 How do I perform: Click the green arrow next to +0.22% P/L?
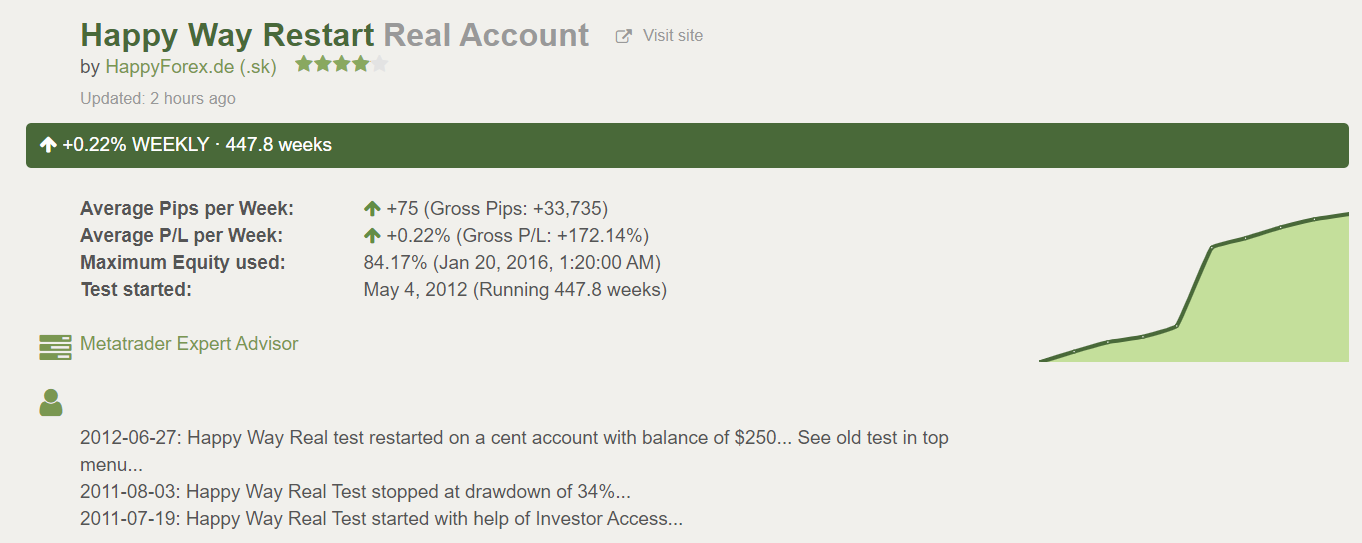point(372,236)
